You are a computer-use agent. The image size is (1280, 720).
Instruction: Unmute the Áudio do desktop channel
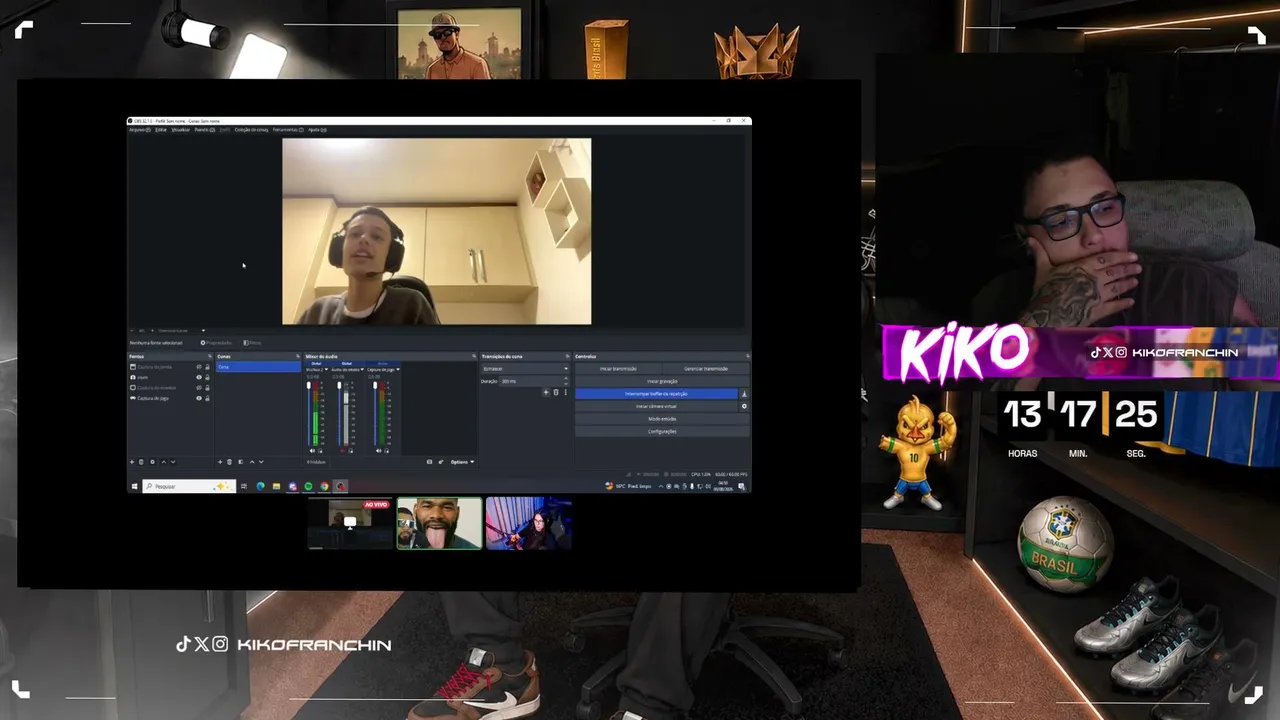point(343,451)
